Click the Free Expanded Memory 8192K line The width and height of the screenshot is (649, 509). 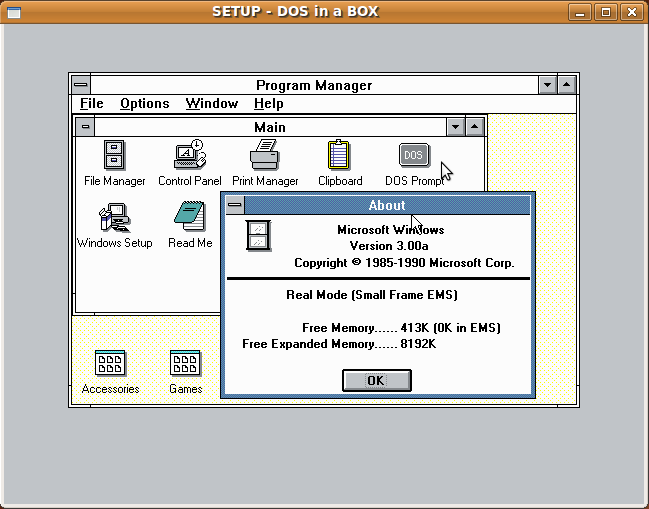point(339,344)
